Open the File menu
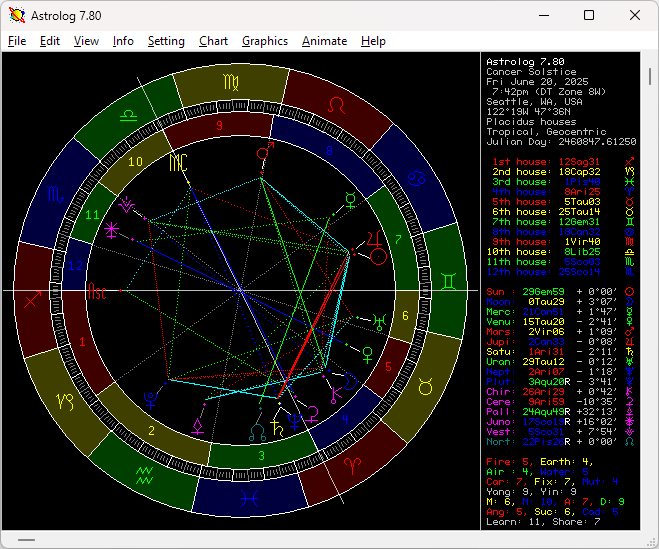The height and width of the screenshot is (549, 659). point(17,41)
